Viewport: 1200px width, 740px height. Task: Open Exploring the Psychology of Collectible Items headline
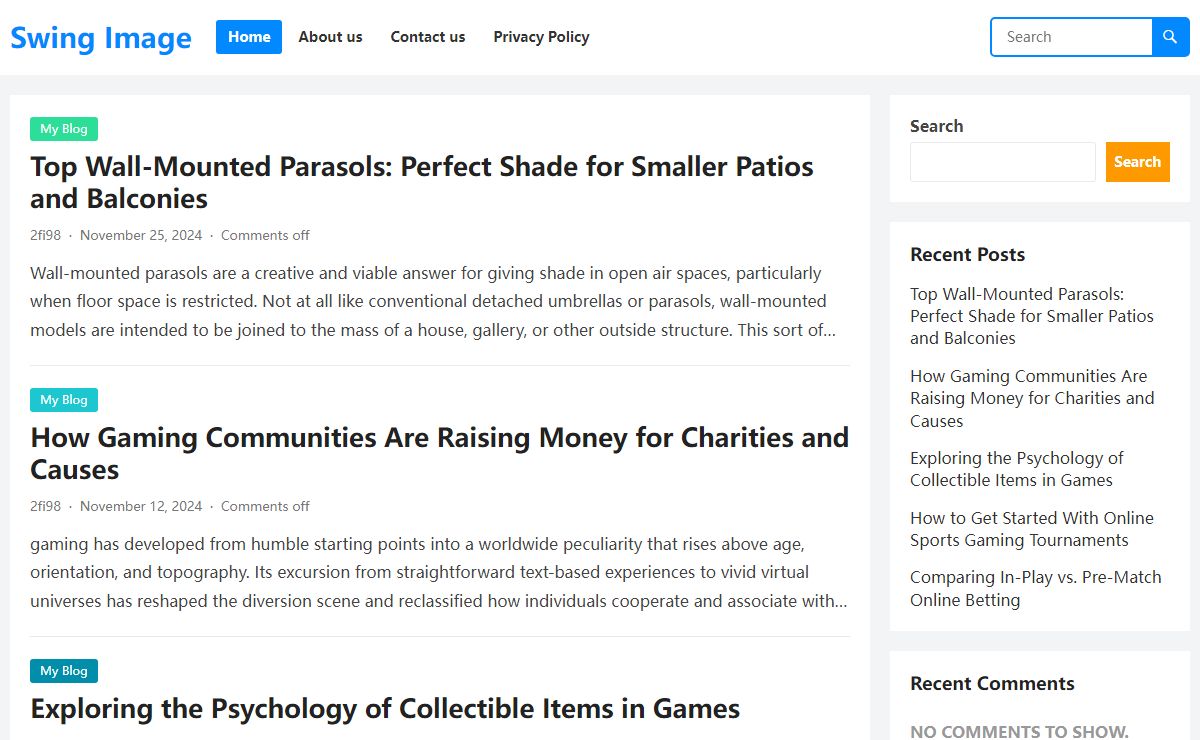[385, 708]
